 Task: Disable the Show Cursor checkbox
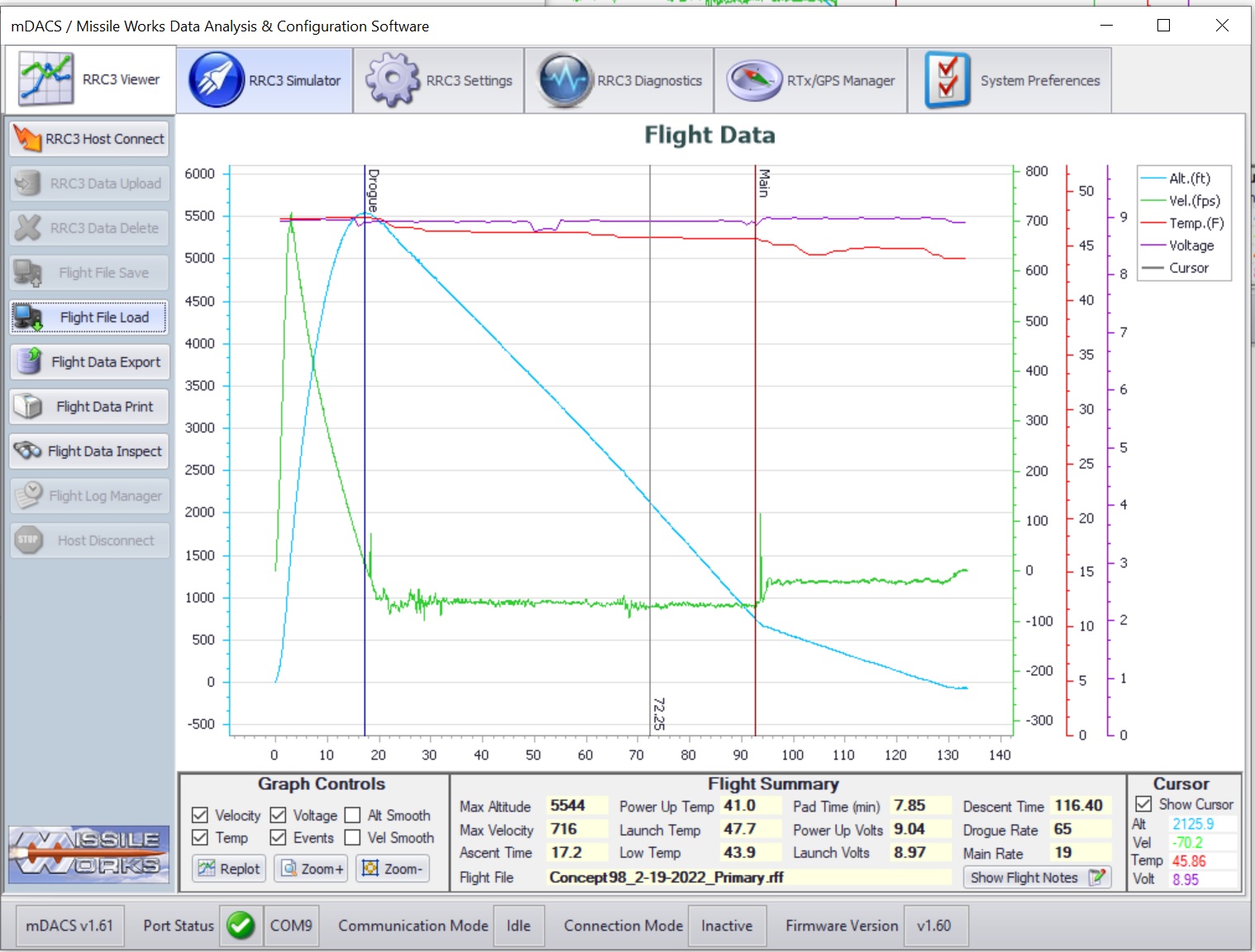(1144, 804)
